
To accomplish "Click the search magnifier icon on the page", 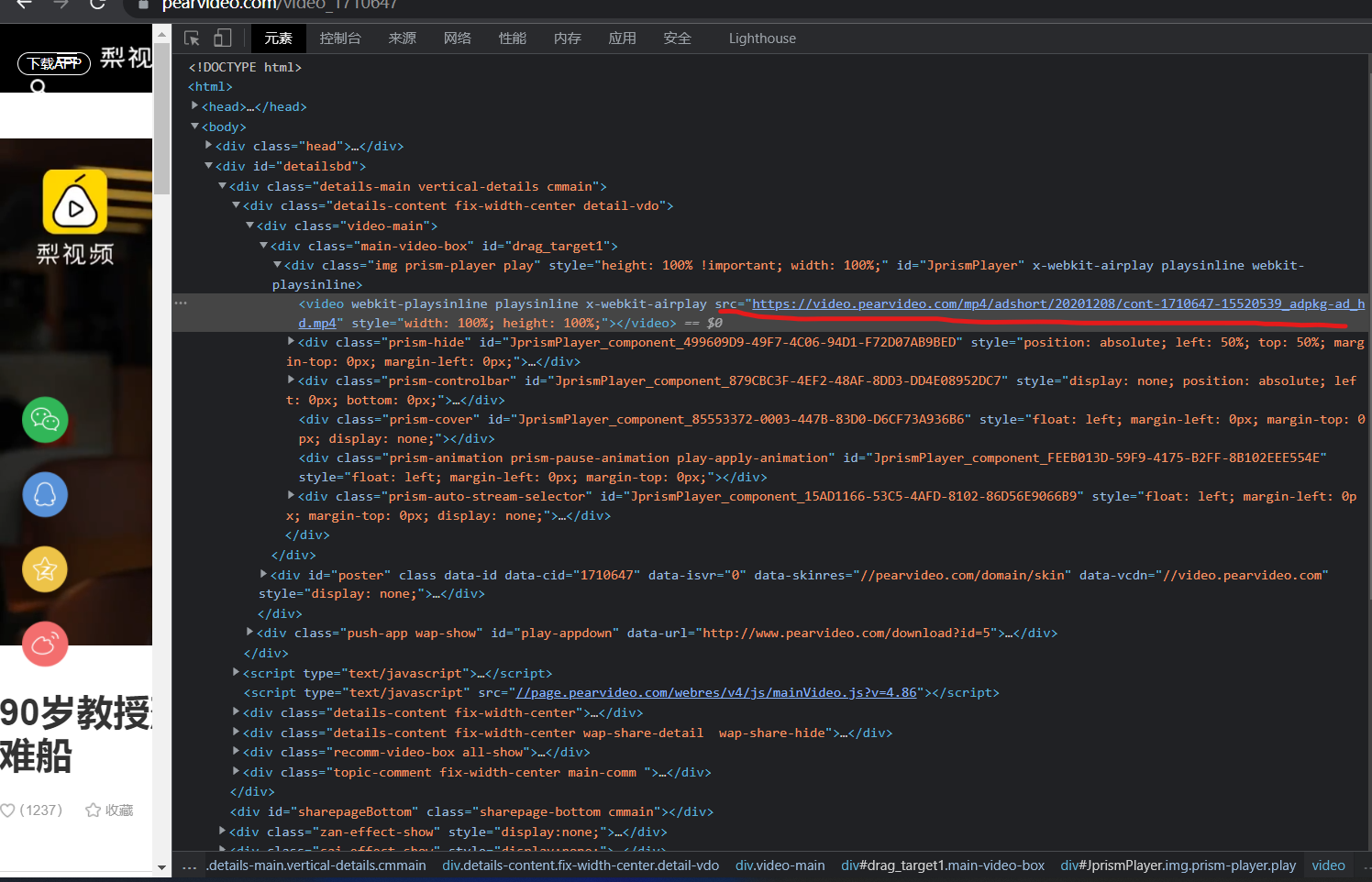I will [38, 86].
